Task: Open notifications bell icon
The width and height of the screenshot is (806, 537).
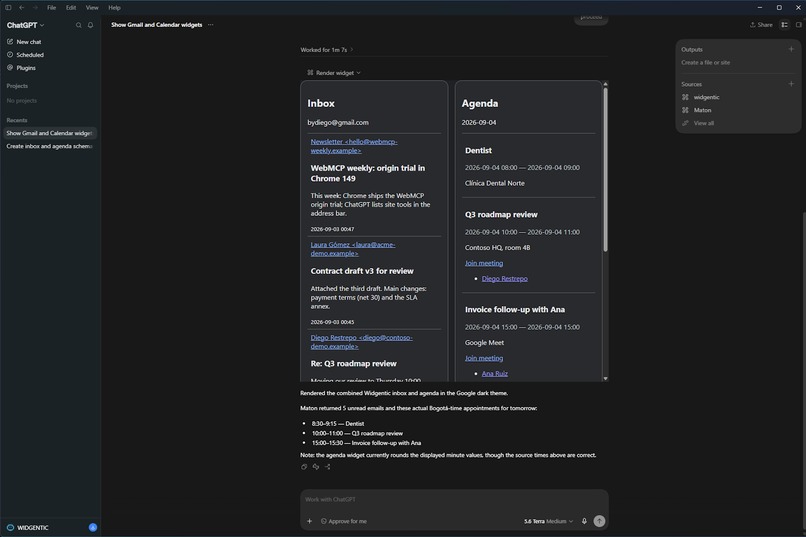Action: point(90,25)
